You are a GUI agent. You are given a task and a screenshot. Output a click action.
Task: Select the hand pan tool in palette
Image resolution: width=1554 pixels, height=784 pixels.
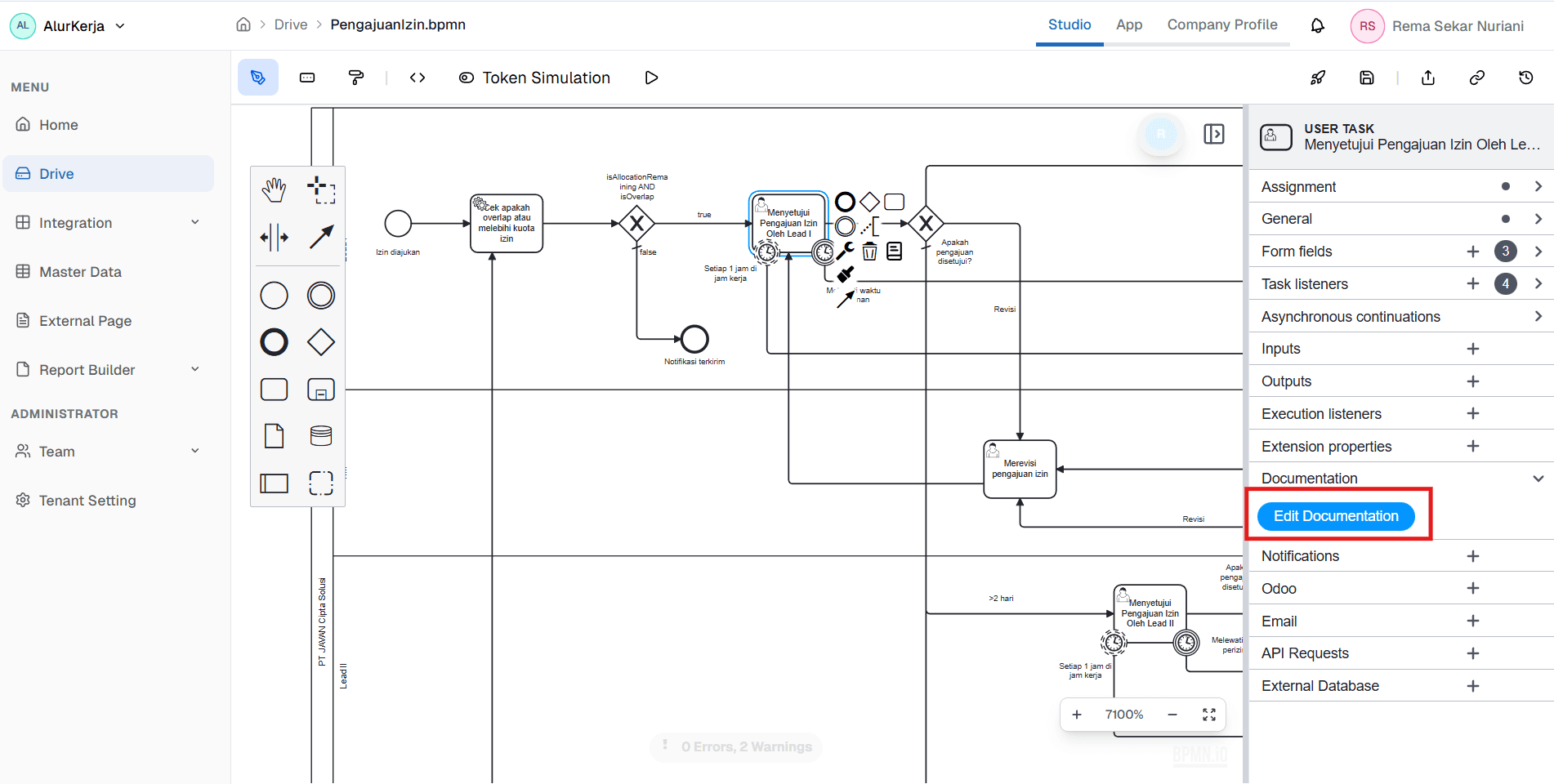[x=275, y=189]
